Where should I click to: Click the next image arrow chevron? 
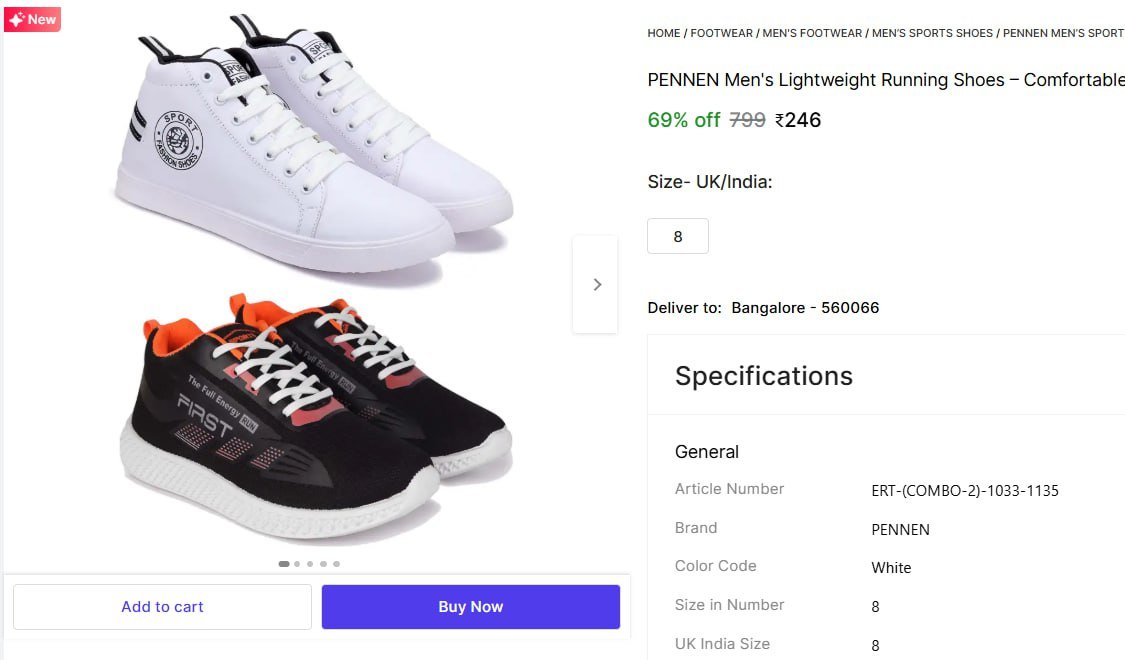click(x=597, y=285)
